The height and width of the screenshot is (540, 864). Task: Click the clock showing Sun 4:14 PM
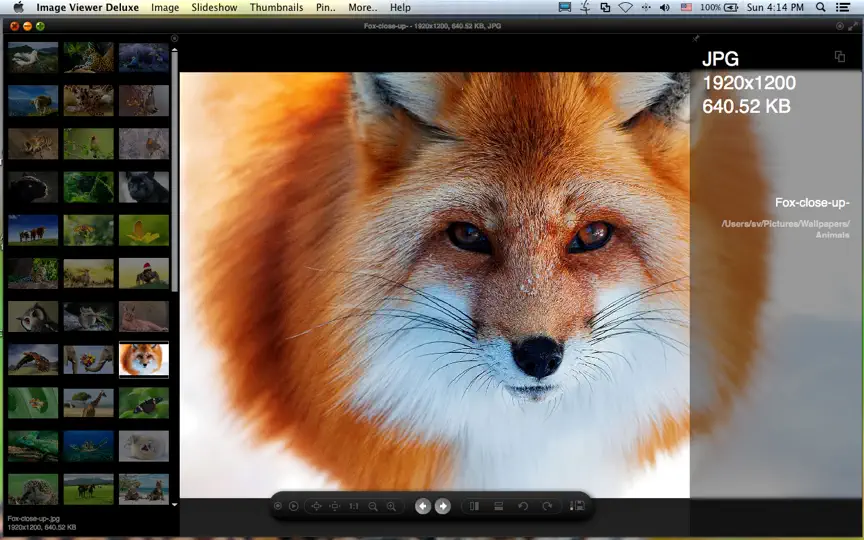tap(775, 7)
